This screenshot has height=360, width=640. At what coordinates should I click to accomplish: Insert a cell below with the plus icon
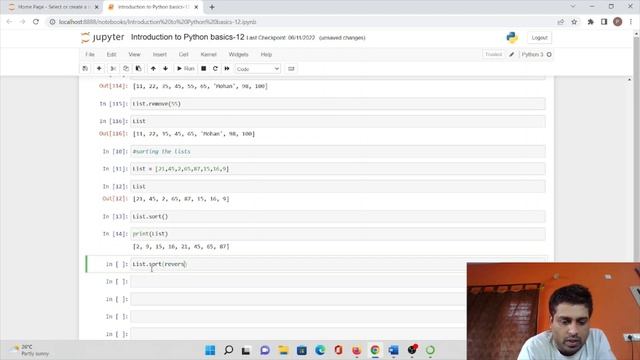(99, 69)
